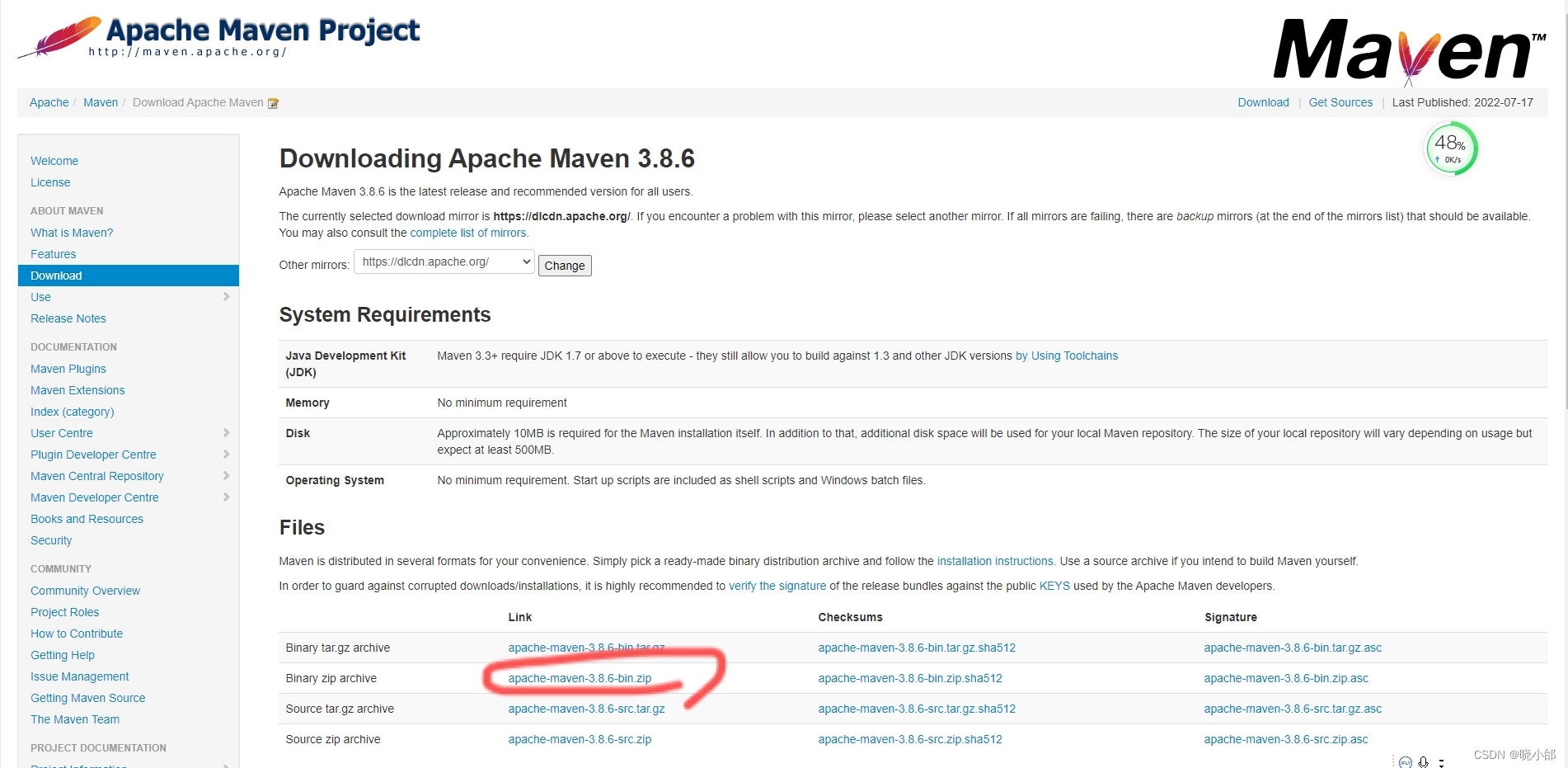This screenshot has height=768, width=1568.
Task: Download apache-maven-3.8.6-bin.zip
Action: (580, 678)
